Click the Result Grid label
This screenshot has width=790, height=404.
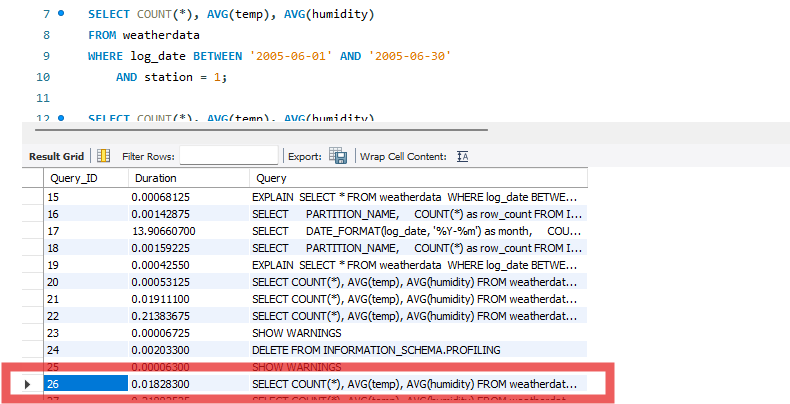[x=57, y=156]
